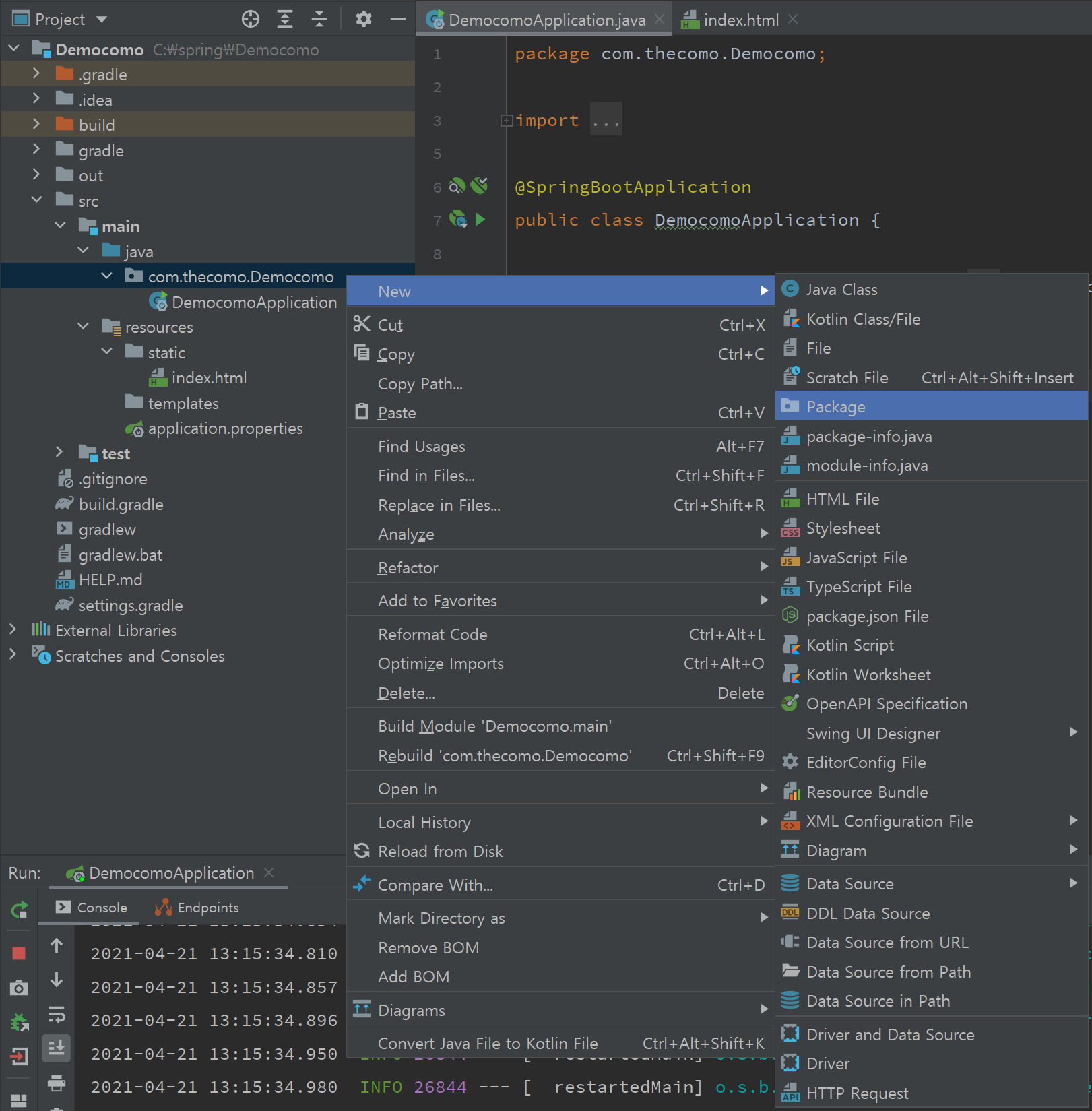The width and height of the screenshot is (1092, 1111).
Task: Click the @SpringBootApplication annotation in editor
Action: pos(633,187)
